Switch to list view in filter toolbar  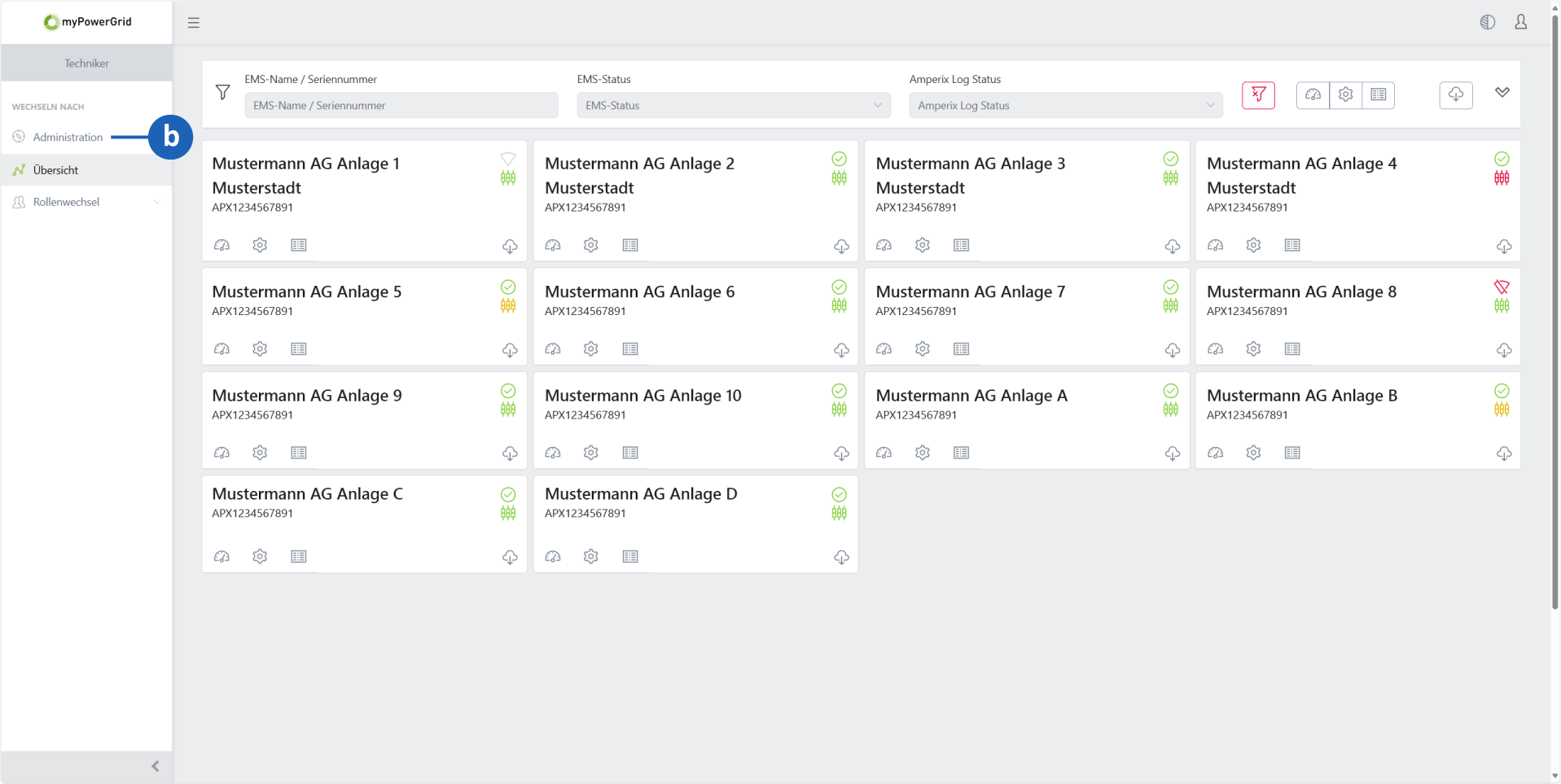click(1378, 95)
